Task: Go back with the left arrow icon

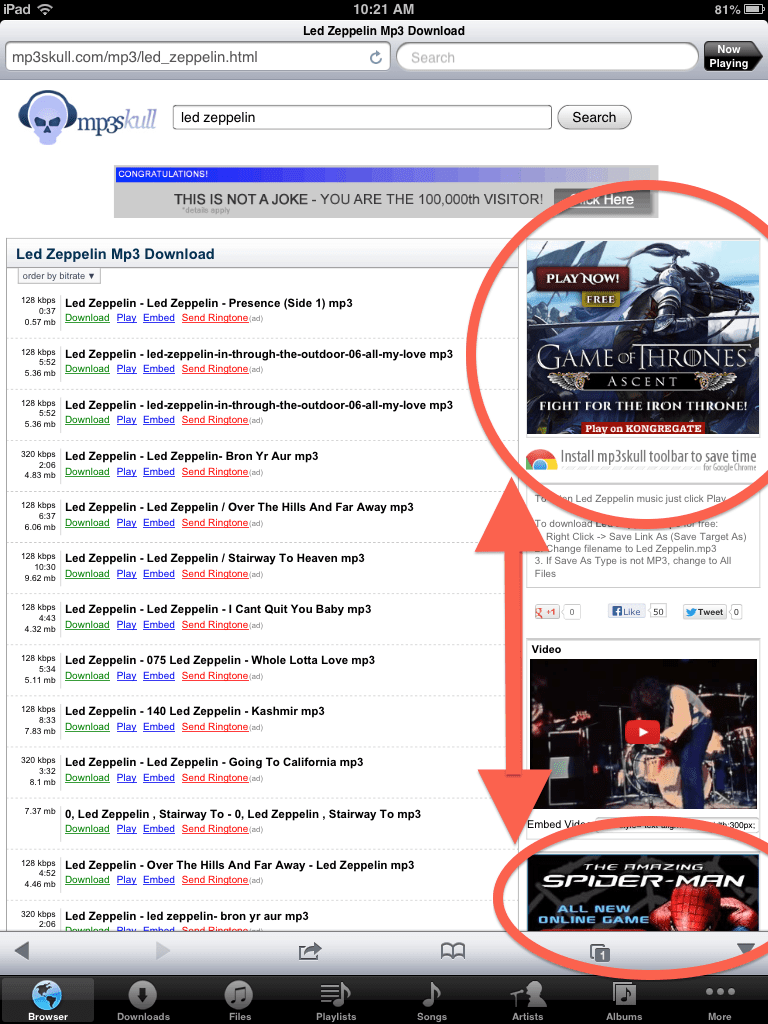Action: point(22,950)
